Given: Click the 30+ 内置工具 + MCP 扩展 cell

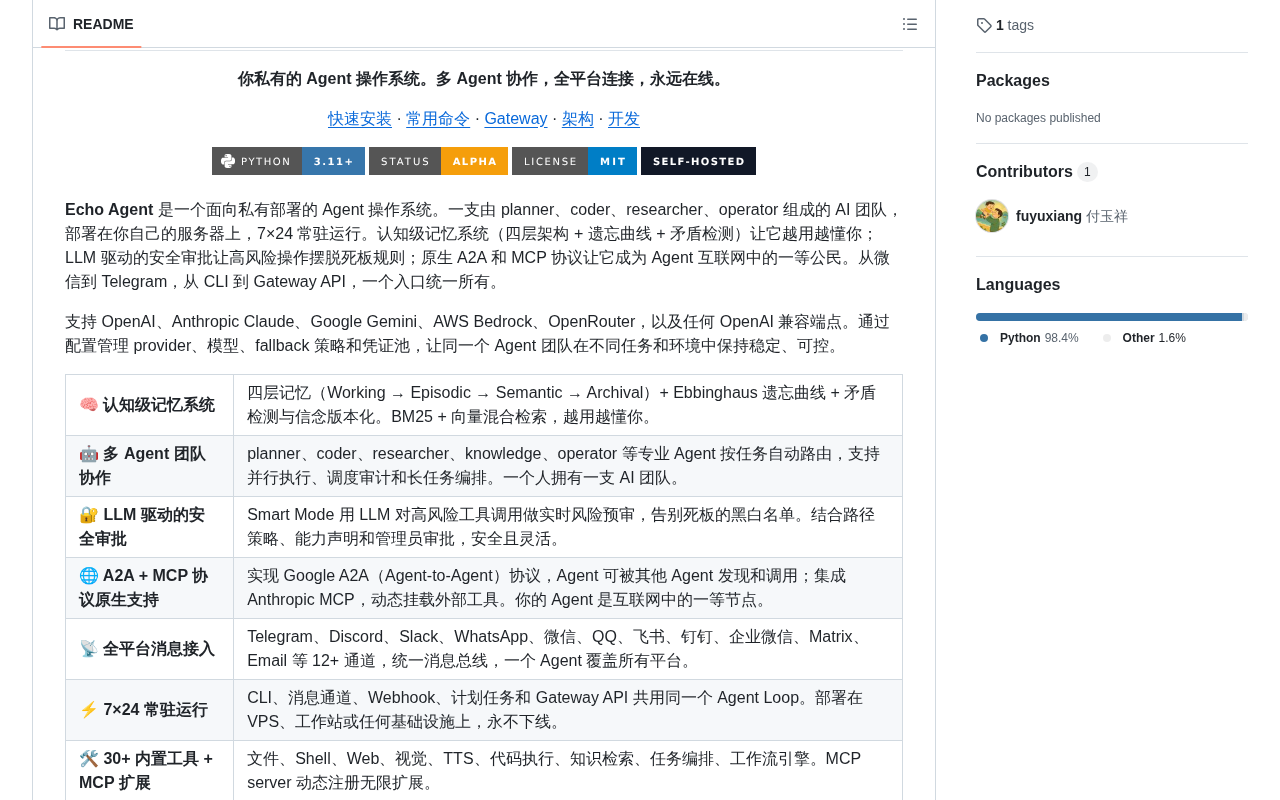Looking at the screenshot, I should pos(150,770).
